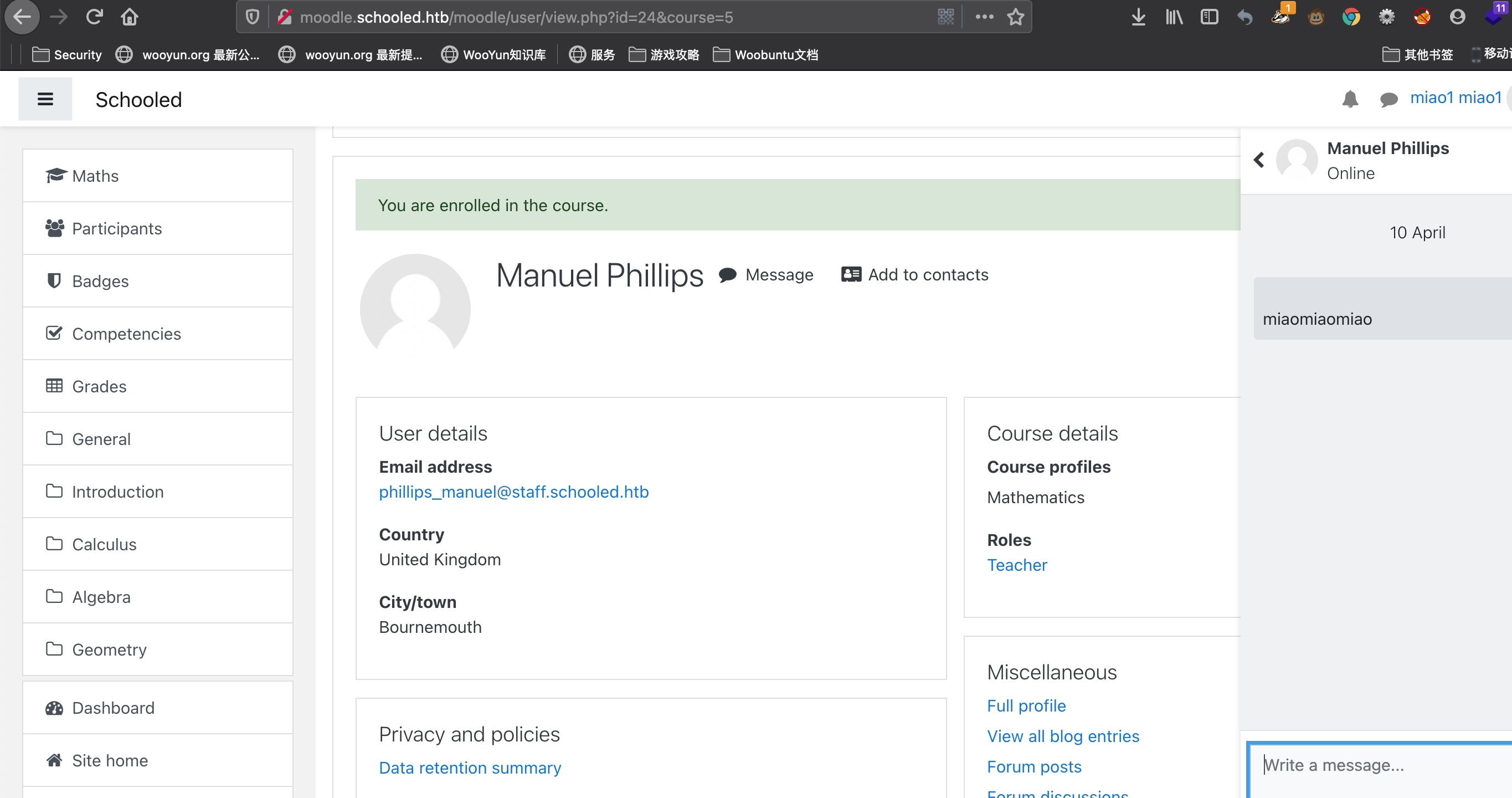Bookmark this page with the star icon

point(1015,17)
